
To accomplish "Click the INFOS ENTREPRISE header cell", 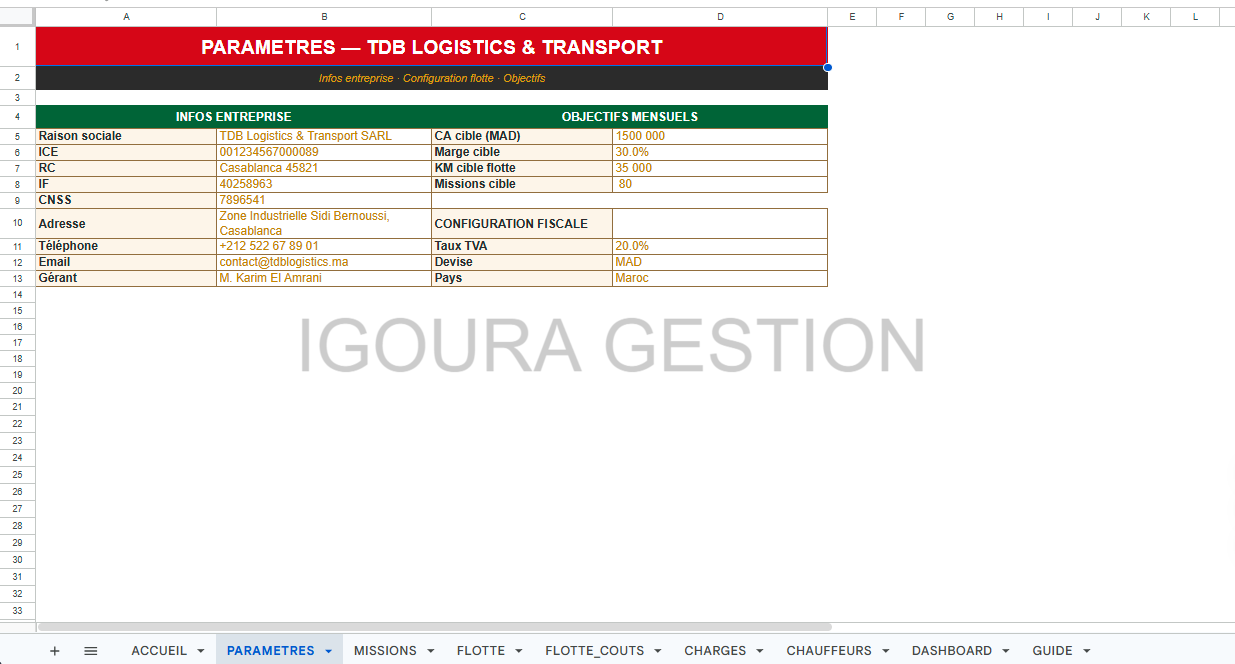I will 234,116.
